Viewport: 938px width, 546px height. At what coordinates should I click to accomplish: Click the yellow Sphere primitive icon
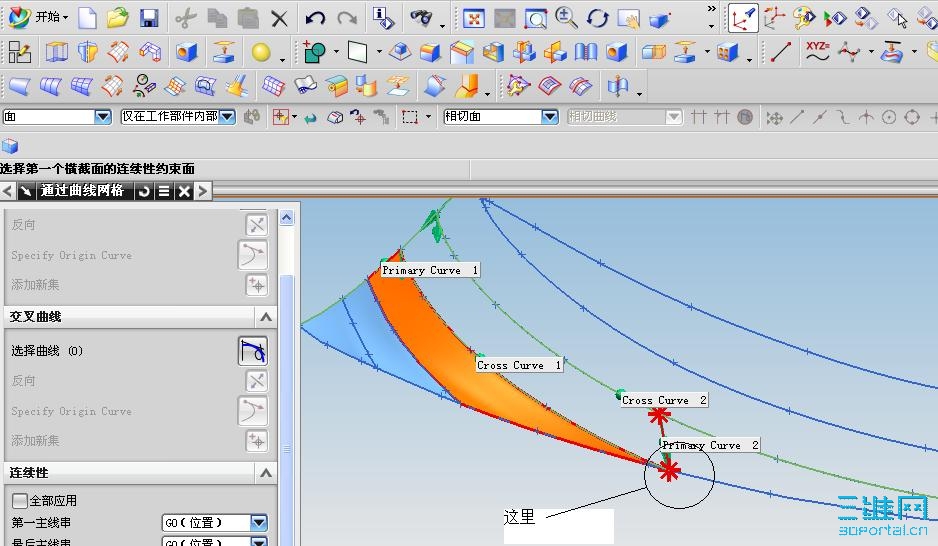click(261, 53)
